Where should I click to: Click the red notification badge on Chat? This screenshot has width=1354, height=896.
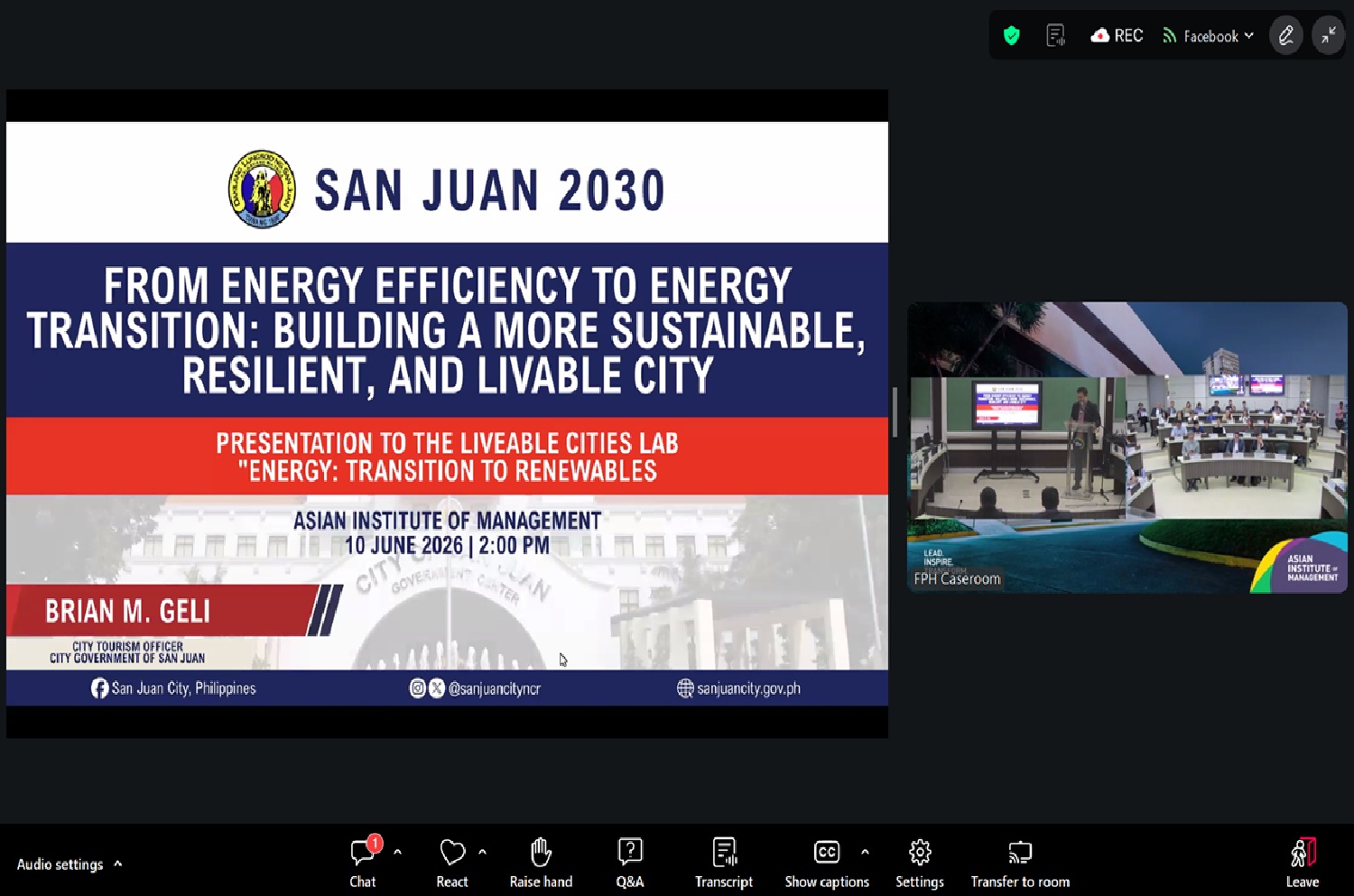(x=374, y=844)
